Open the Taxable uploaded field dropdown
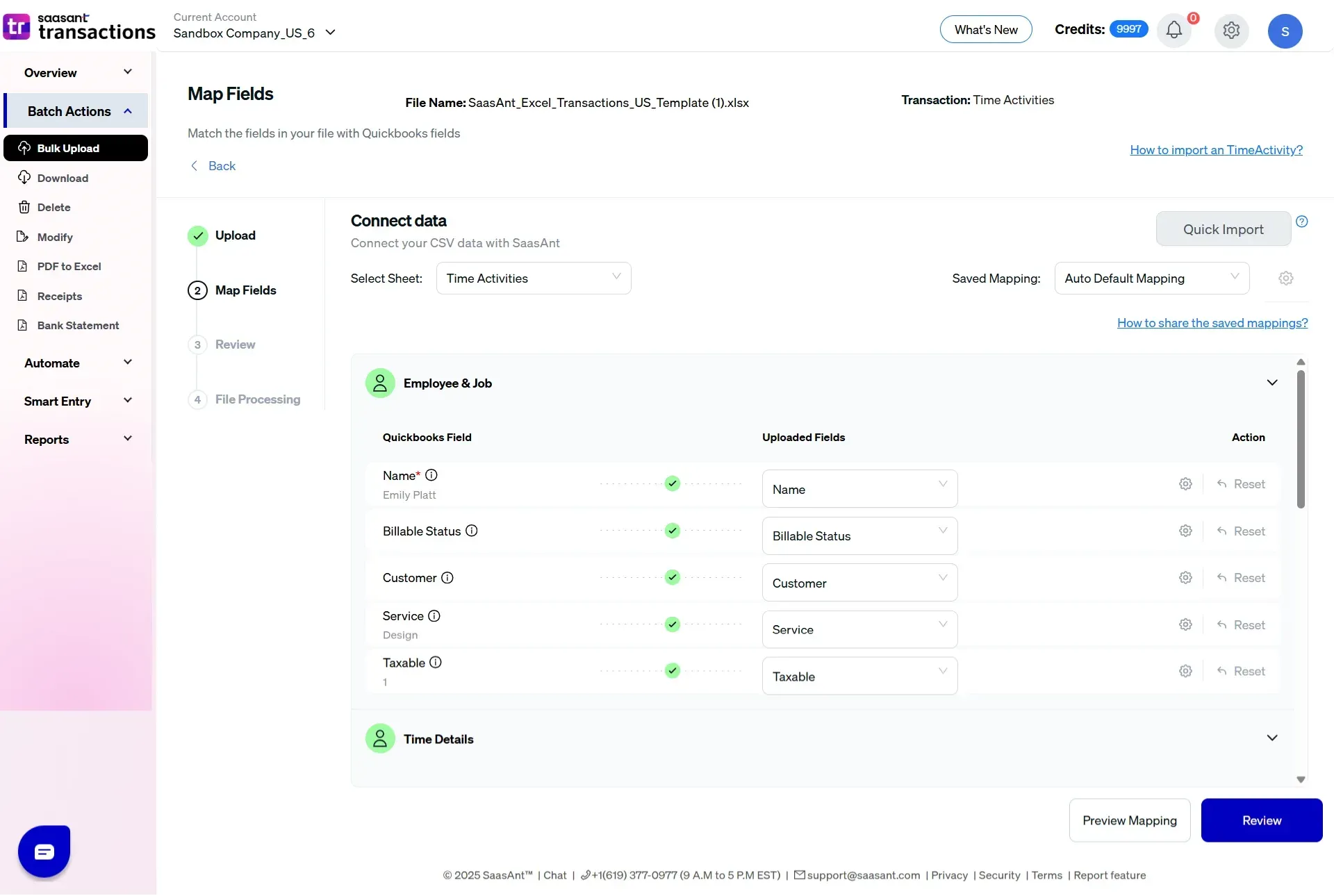Image resolution: width=1334 pixels, height=896 pixels. click(859, 677)
